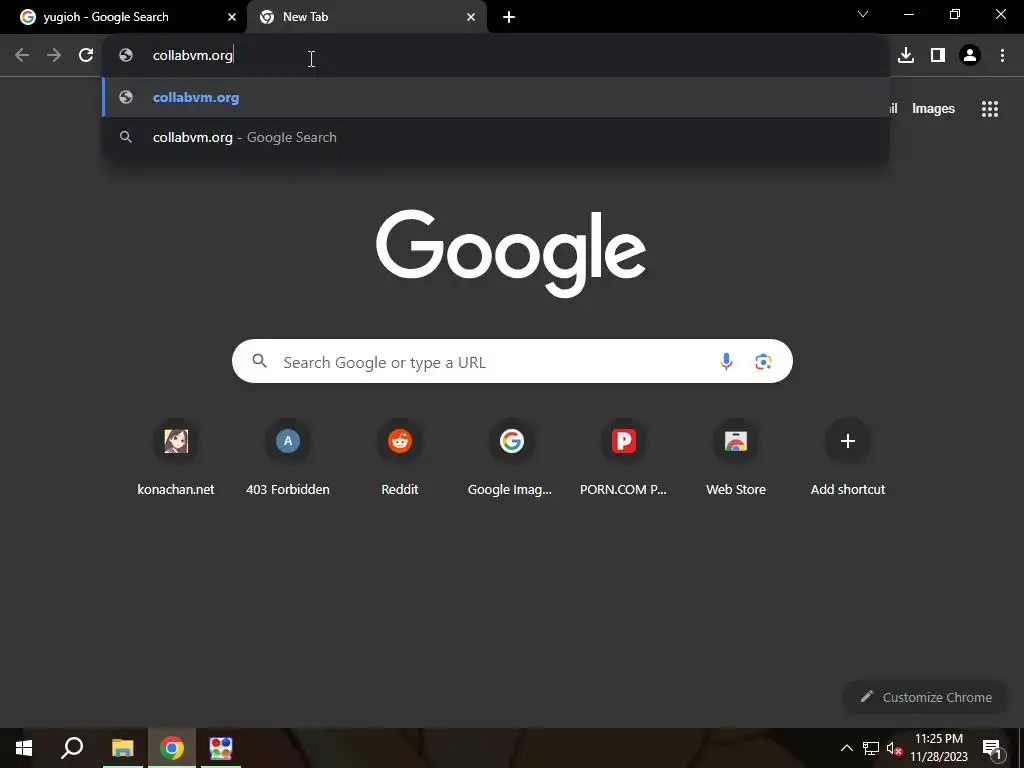Open the Reddit shortcut

click(x=400, y=459)
